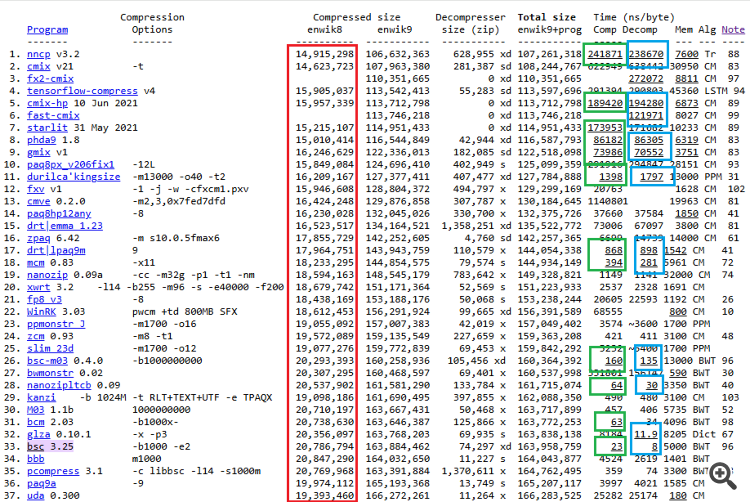
Task: Click bsc-m03 comp time link 160
Action: (x=614, y=361)
